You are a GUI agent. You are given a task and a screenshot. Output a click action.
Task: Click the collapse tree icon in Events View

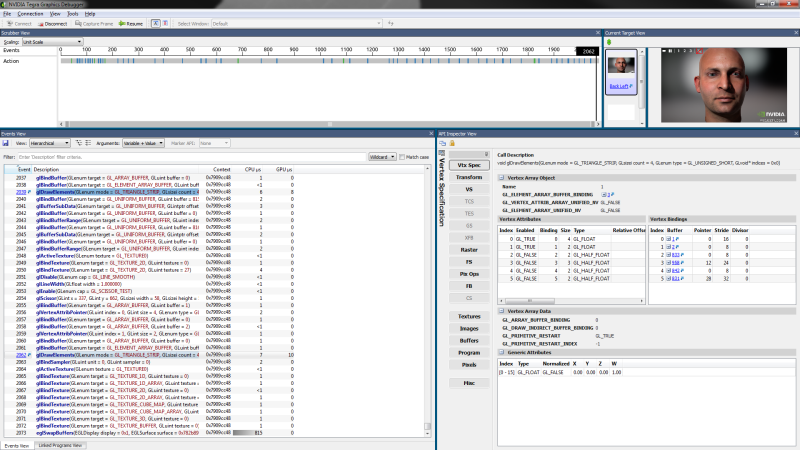pyautogui.click(x=88, y=143)
